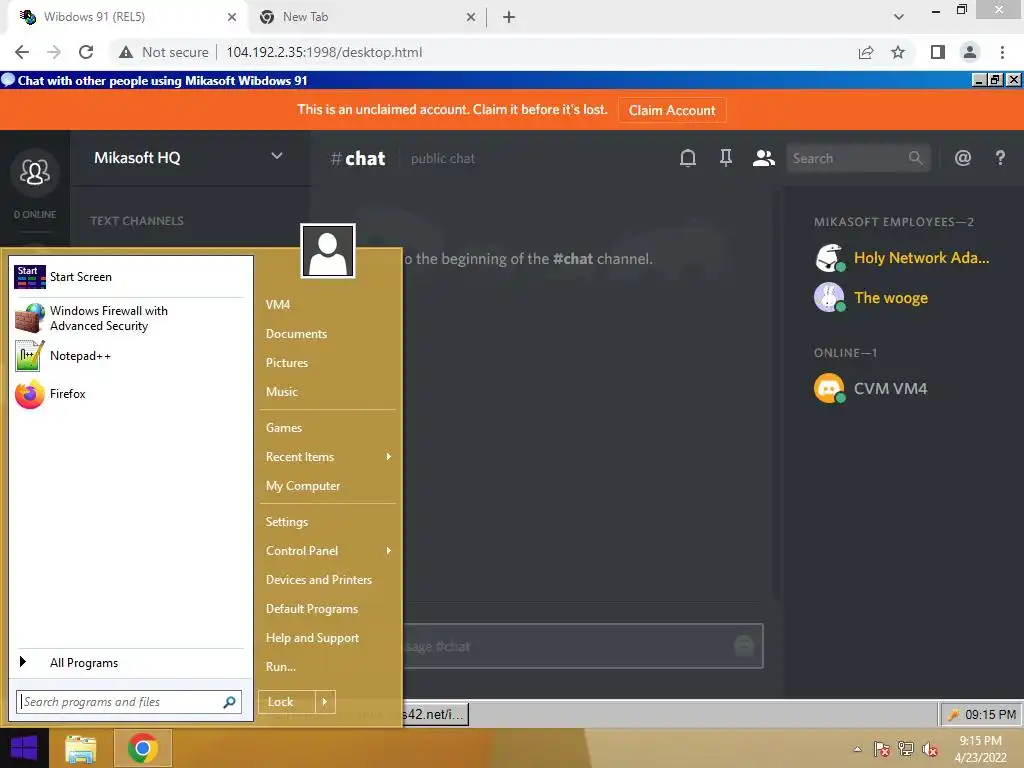Launch Windows Firewall with Advanced Security

[129, 318]
